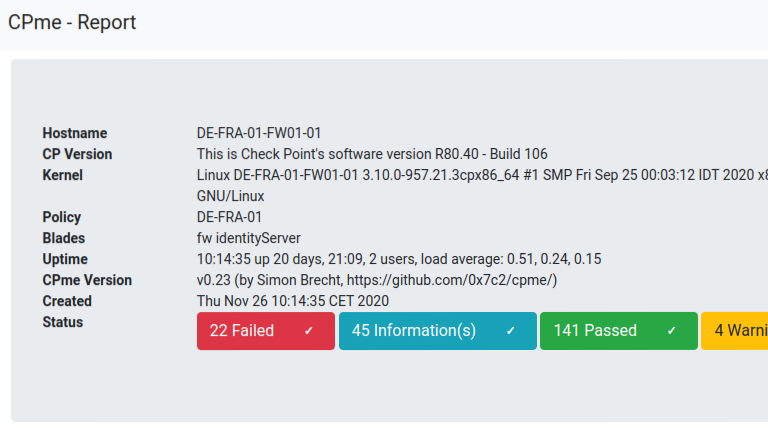Click the Check Point R80.40 version text
This screenshot has width=768, height=430.
372,154
